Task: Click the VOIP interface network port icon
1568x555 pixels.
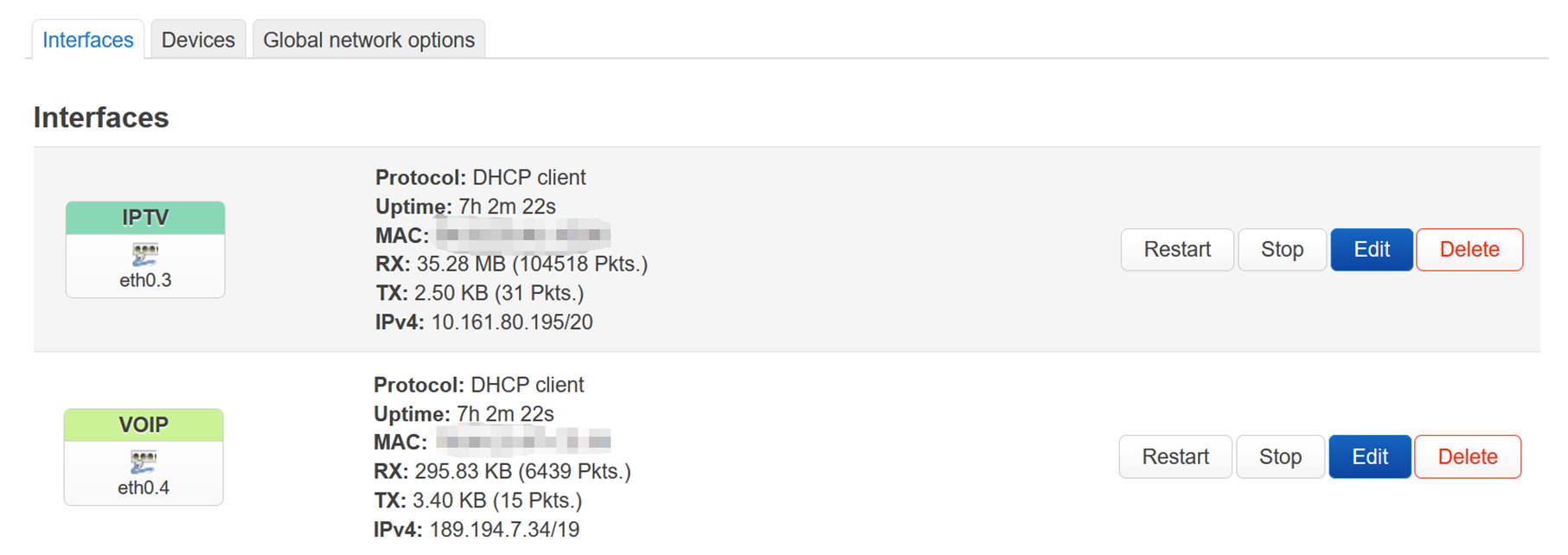Action: [x=143, y=462]
